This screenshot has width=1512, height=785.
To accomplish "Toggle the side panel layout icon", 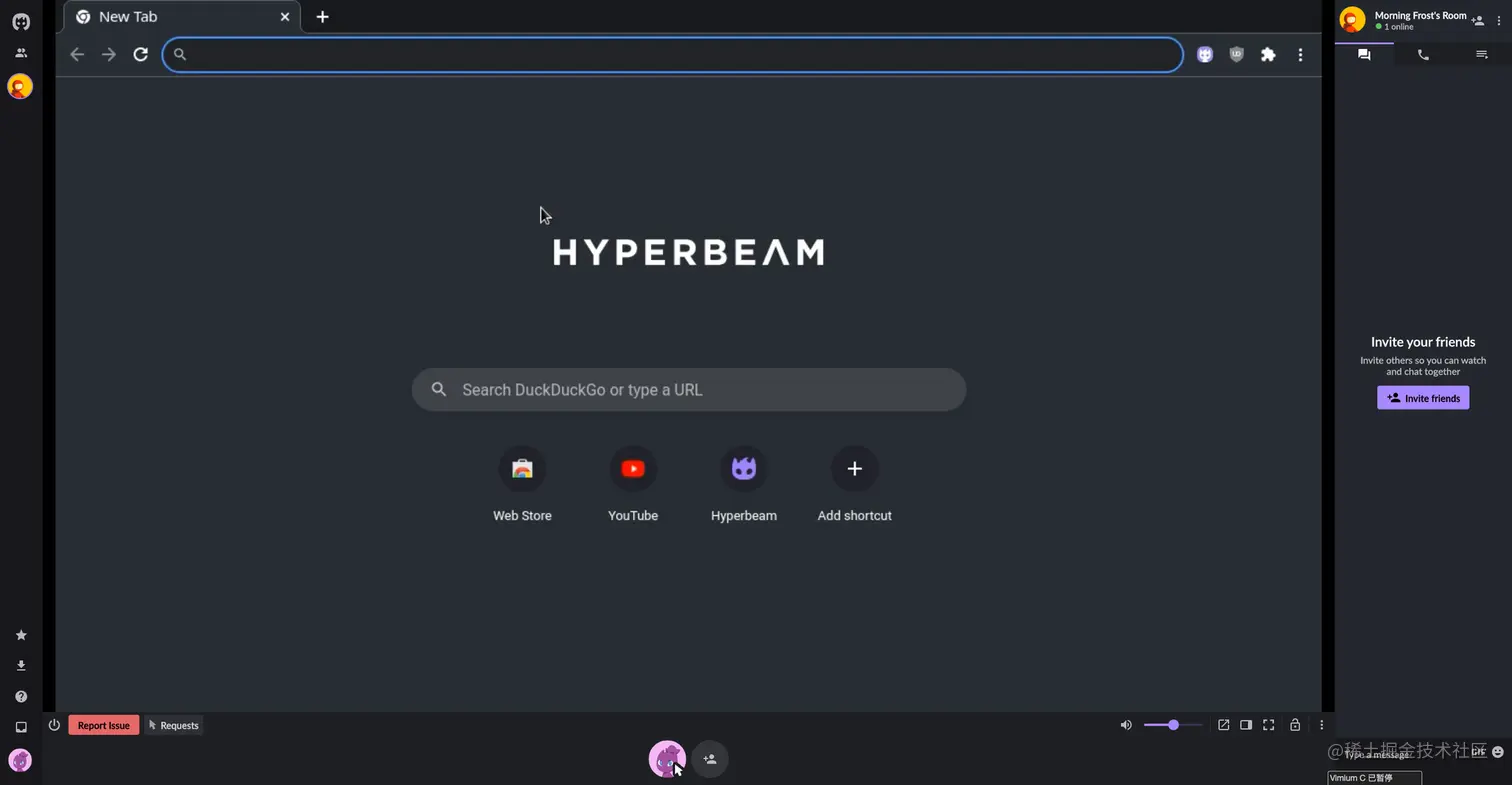I will tap(1246, 725).
